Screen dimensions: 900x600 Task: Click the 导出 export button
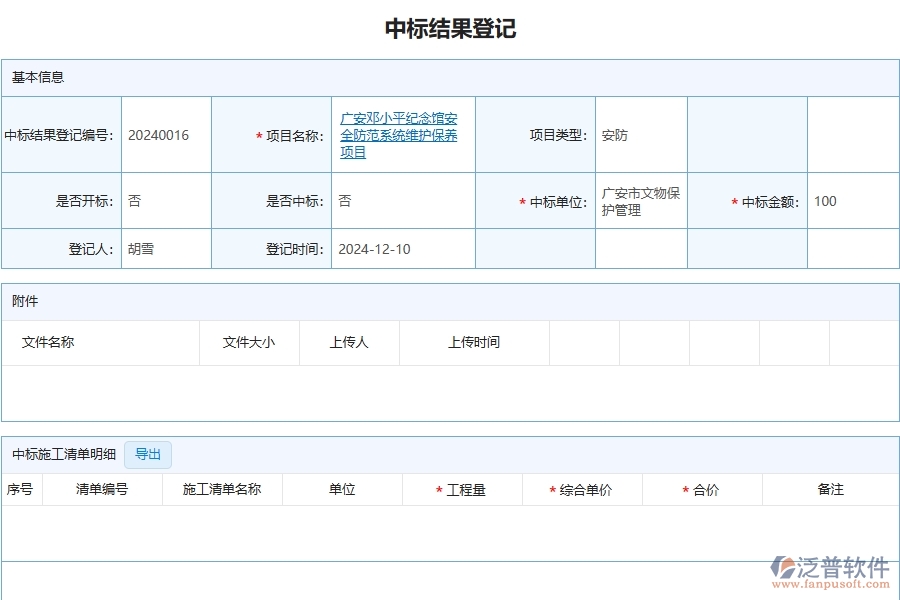coord(147,454)
